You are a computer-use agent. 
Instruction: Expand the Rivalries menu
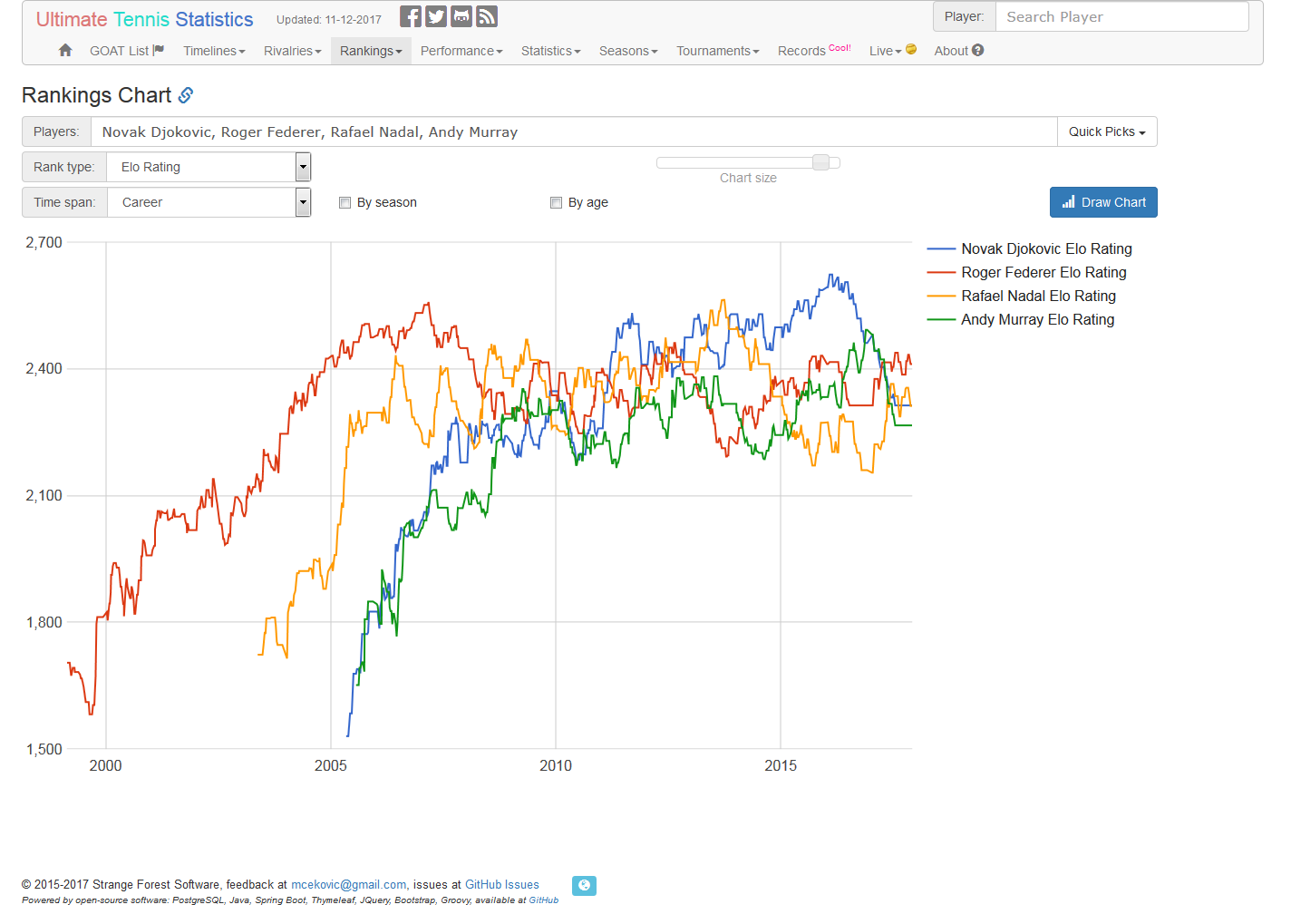pyautogui.click(x=292, y=51)
